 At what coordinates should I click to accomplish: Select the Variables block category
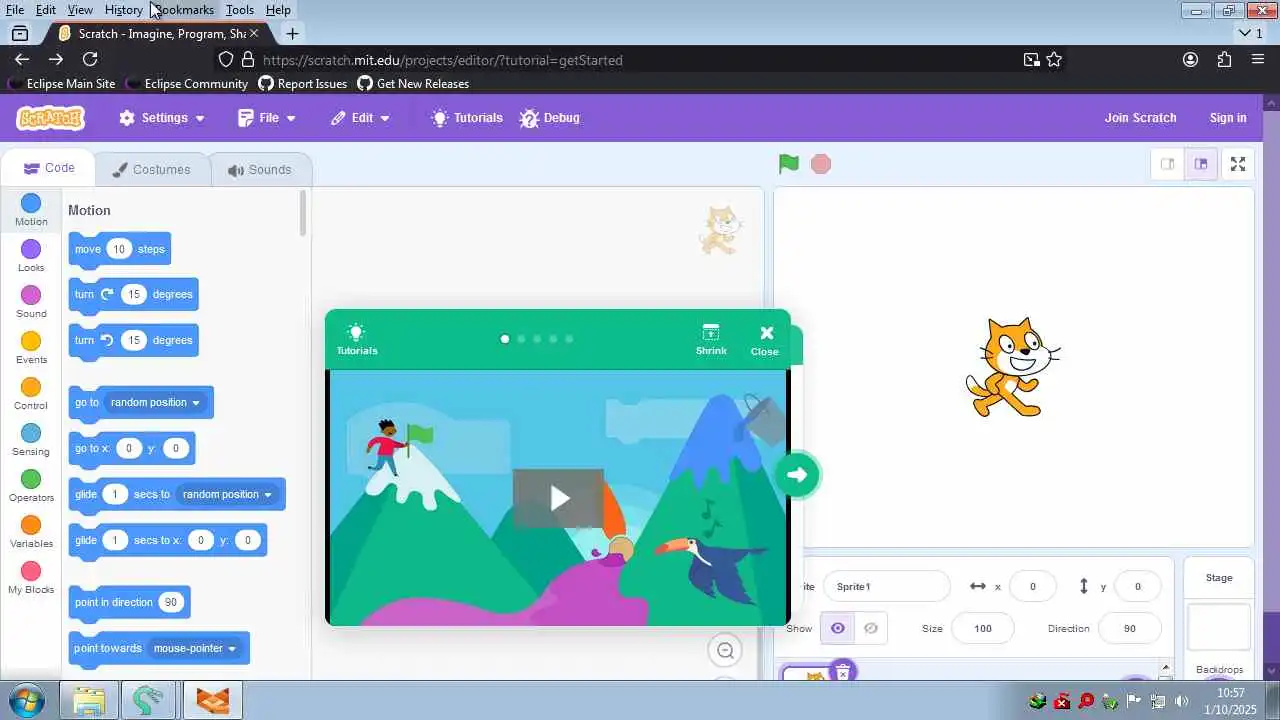click(x=31, y=532)
